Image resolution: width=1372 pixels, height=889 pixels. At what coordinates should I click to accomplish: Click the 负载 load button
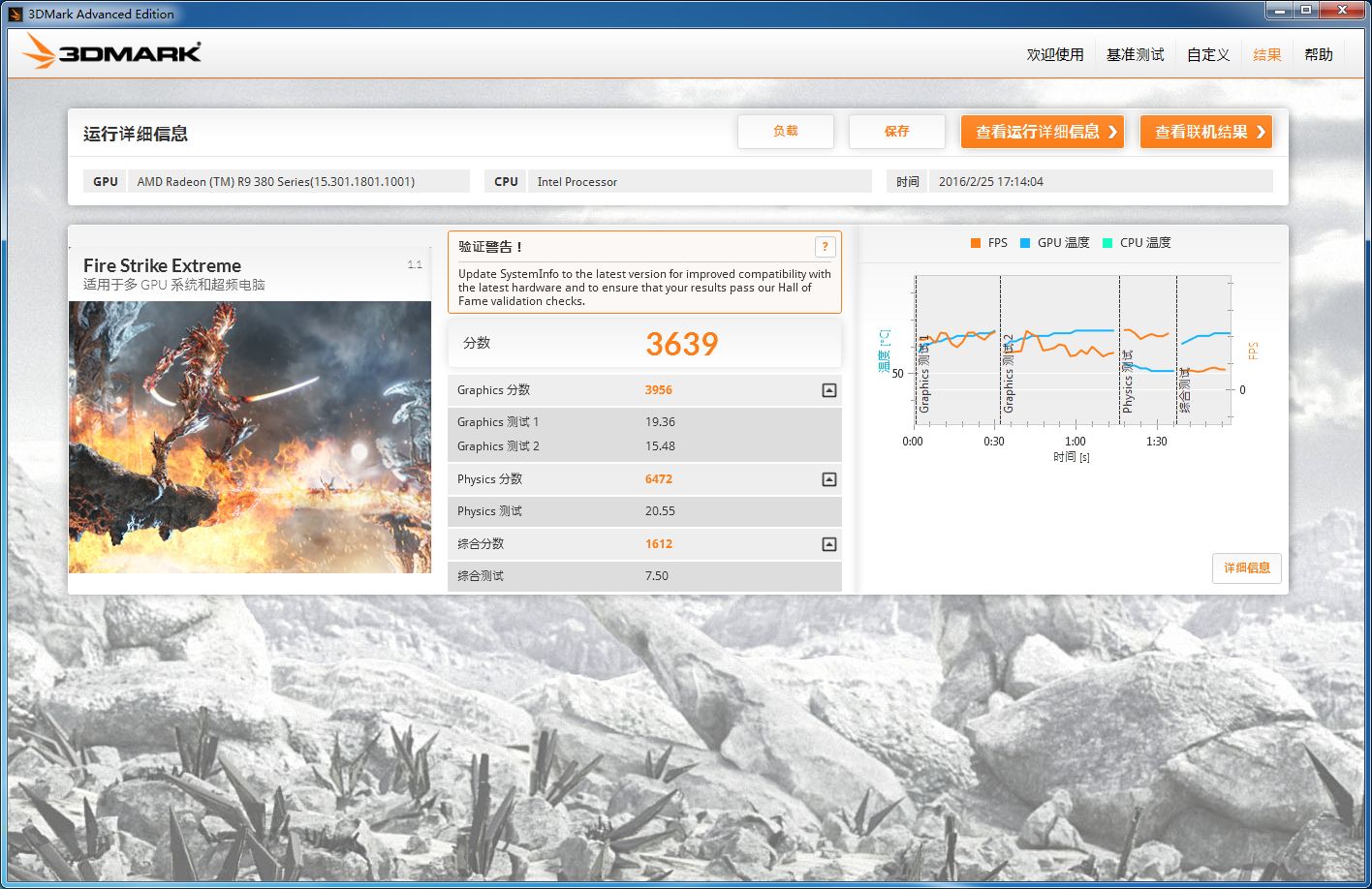click(x=785, y=132)
